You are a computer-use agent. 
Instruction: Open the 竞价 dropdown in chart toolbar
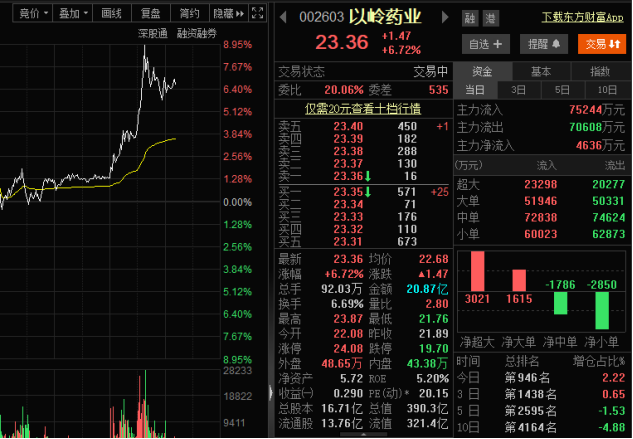pyautogui.click(x=34, y=13)
